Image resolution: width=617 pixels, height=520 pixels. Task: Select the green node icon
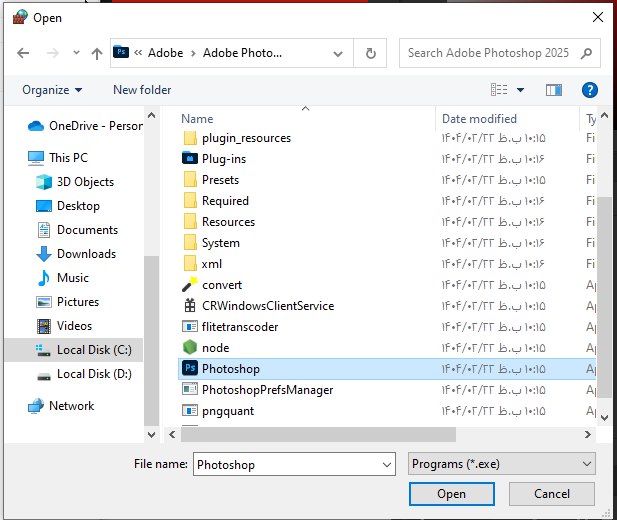click(190, 348)
